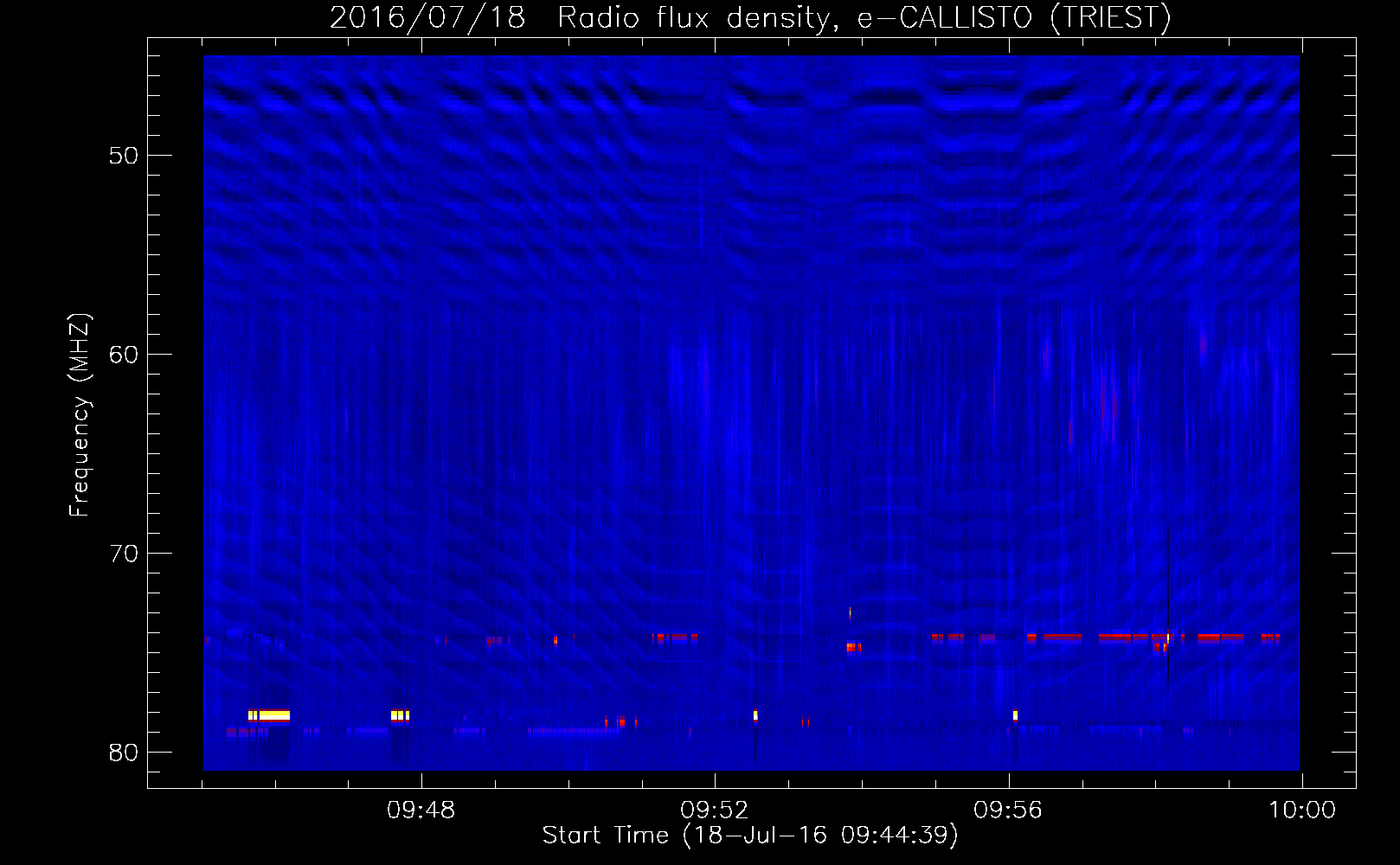Click the 'Start Time (18-Jul-16 09:44:39)' axis label
1400x865 pixels.
(x=750, y=836)
